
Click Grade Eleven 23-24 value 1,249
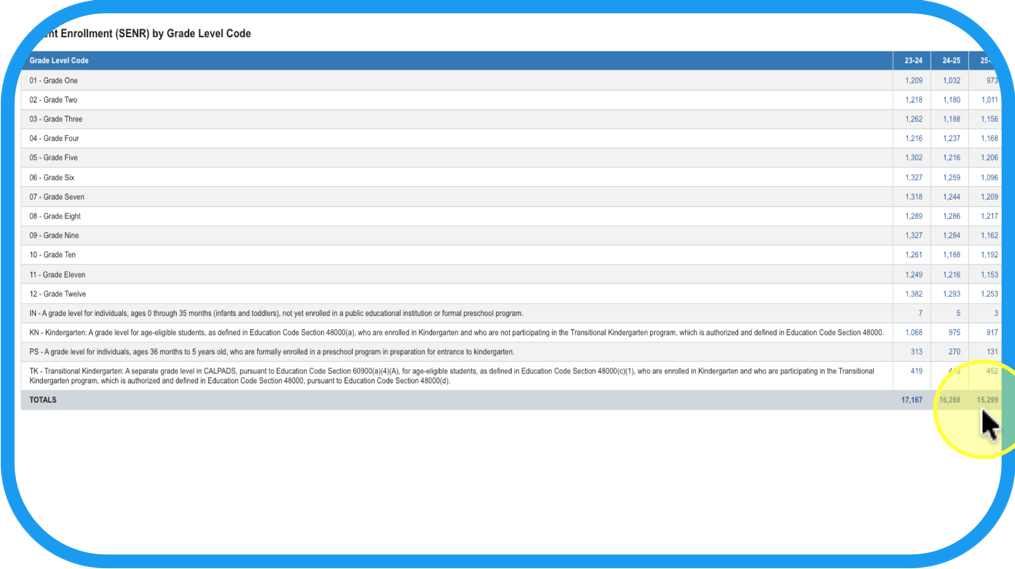913,274
